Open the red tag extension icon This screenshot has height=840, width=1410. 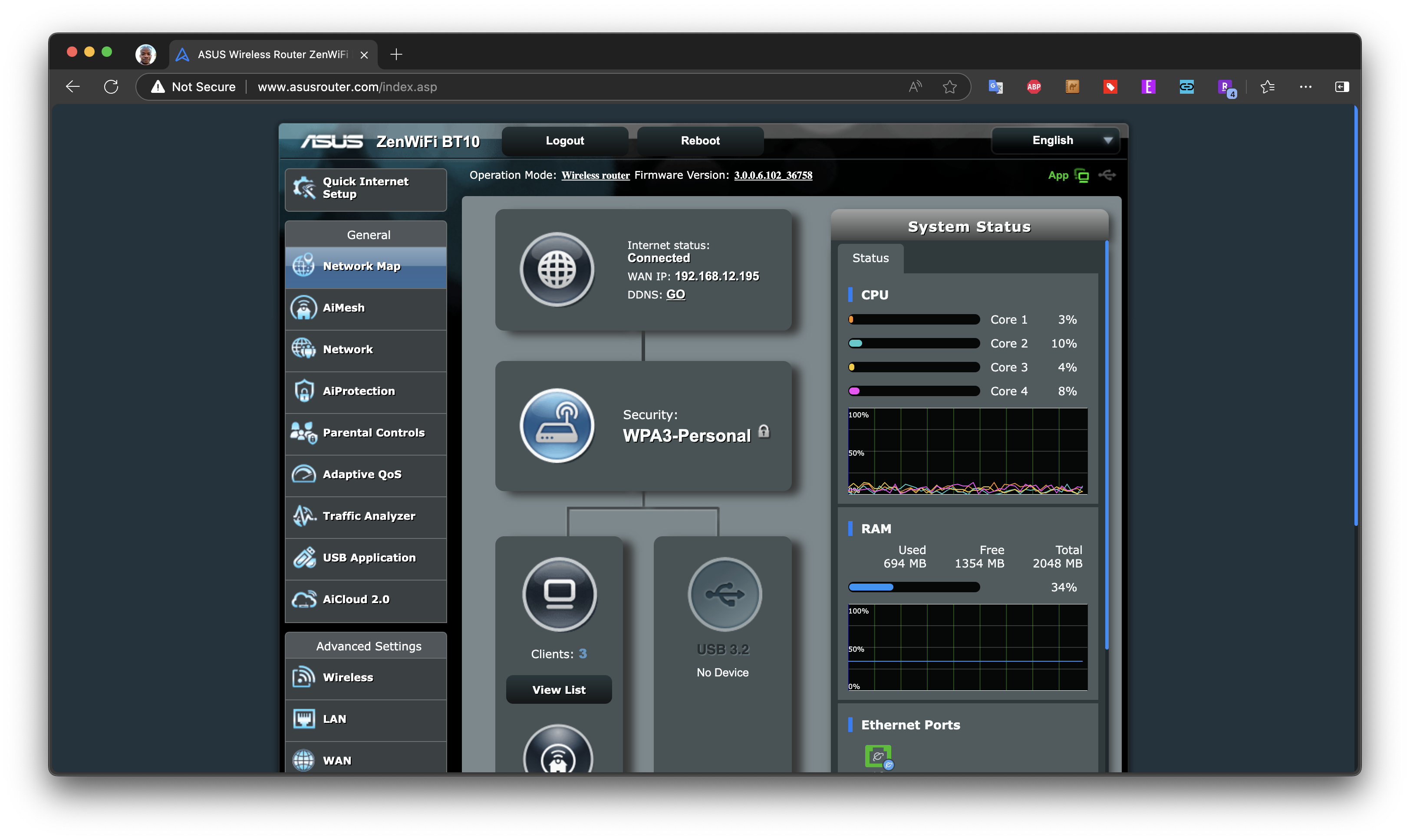(1110, 87)
